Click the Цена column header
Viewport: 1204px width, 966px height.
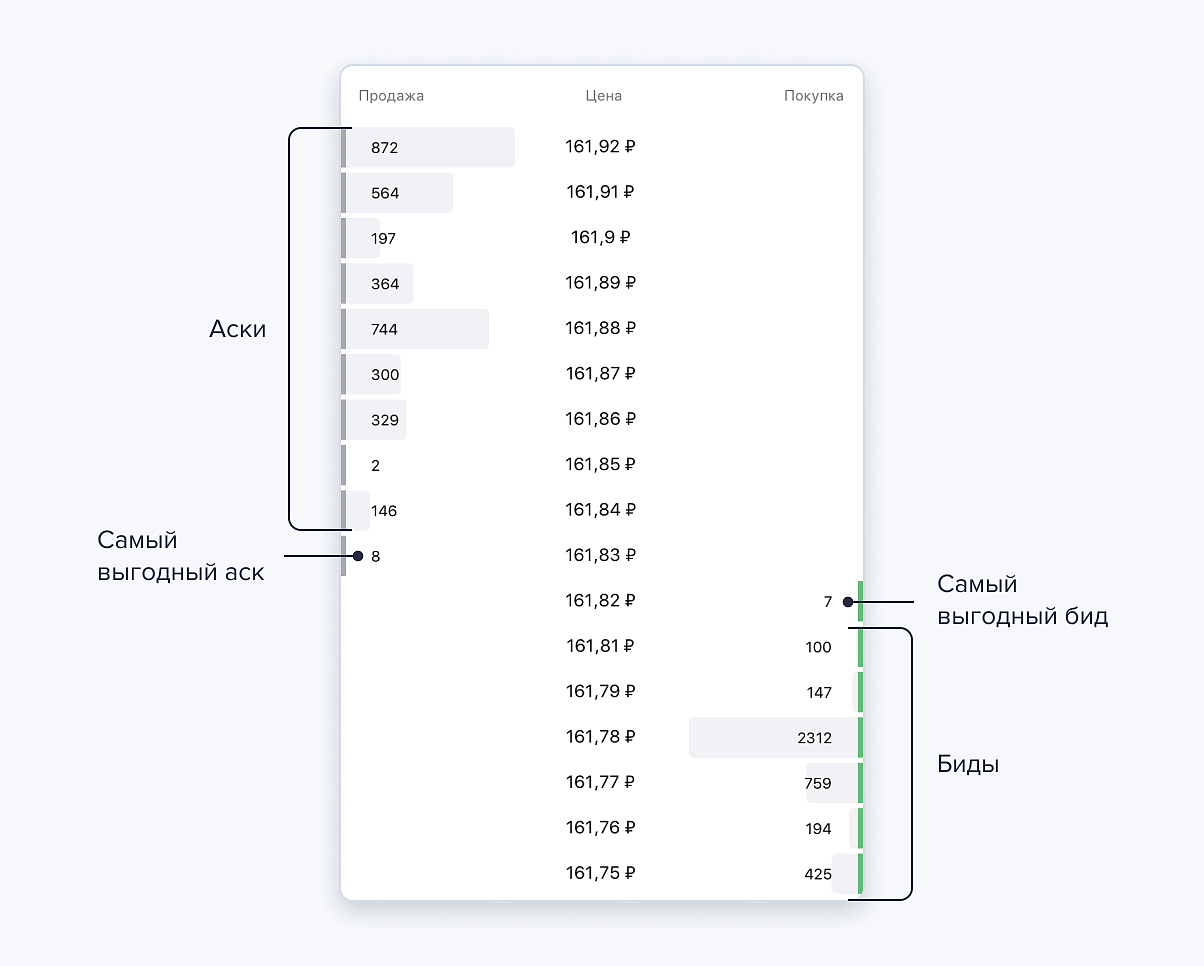click(x=603, y=96)
